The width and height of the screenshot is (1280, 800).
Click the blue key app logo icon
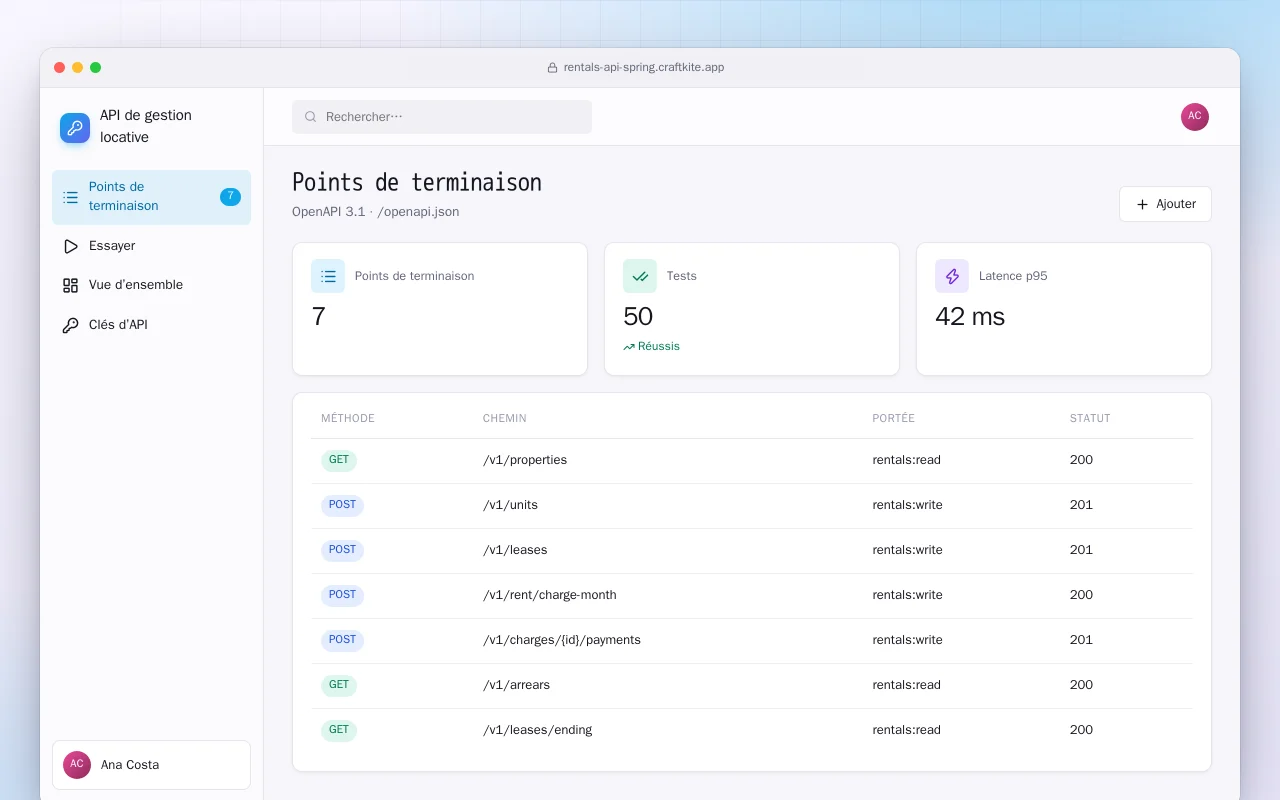tap(75, 127)
